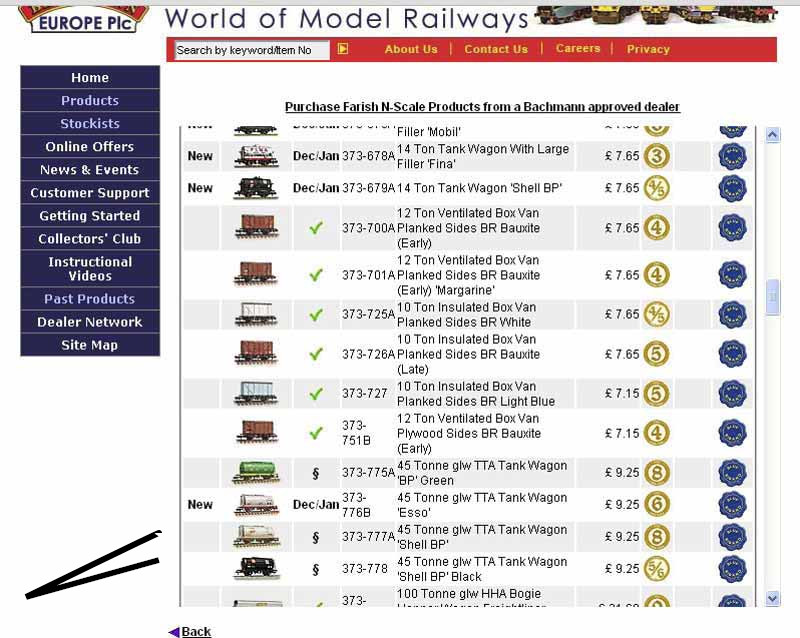Open thumbnail of 373-778 black tank wagon
Viewport: 800px width, 638px height.
click(256, 569)
